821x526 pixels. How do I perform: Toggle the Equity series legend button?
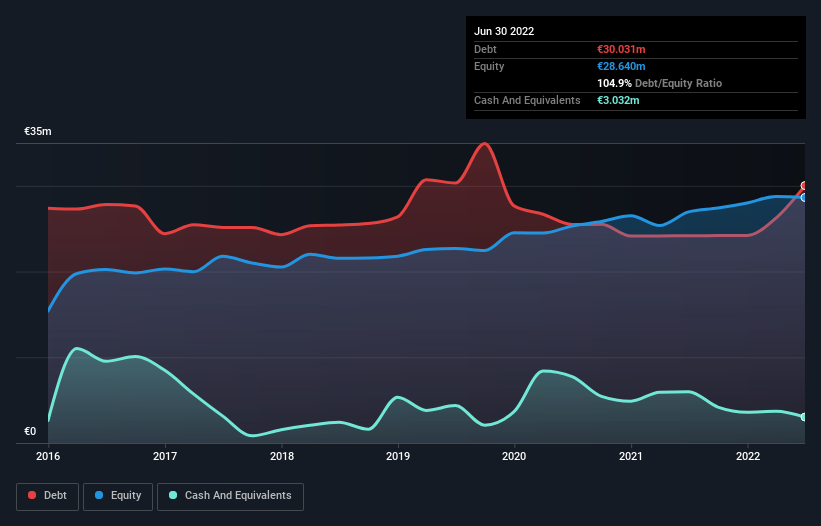[118, 496]
